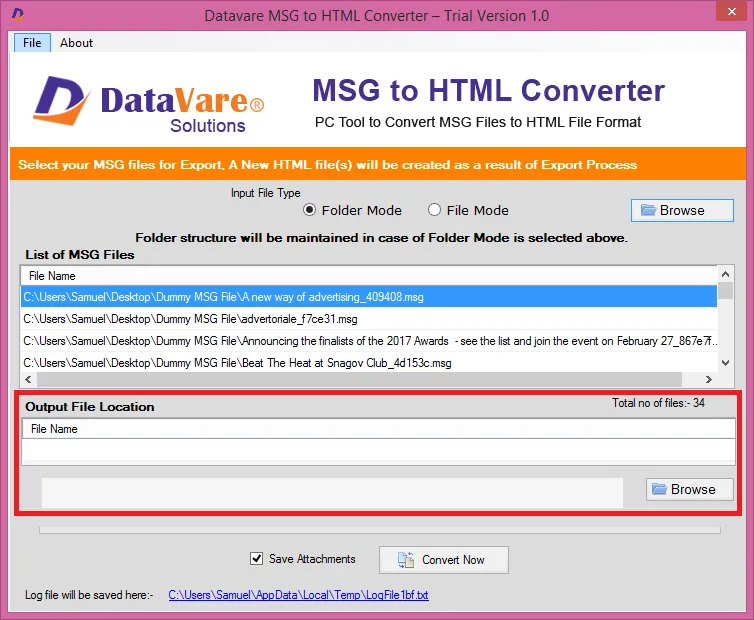Image resolution: width=754 pixels, height=620 pixels.
Task: Open the File menu
Action: (x=32, y=43)
